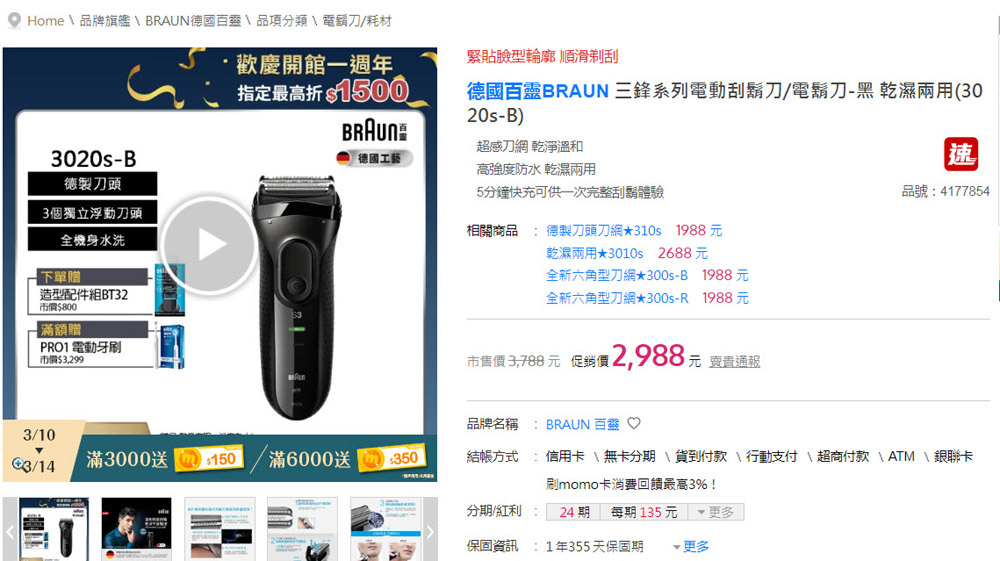This screenshot has width=1000, height=561.
Task: Play the product video on main image
Action: (210, 245)
